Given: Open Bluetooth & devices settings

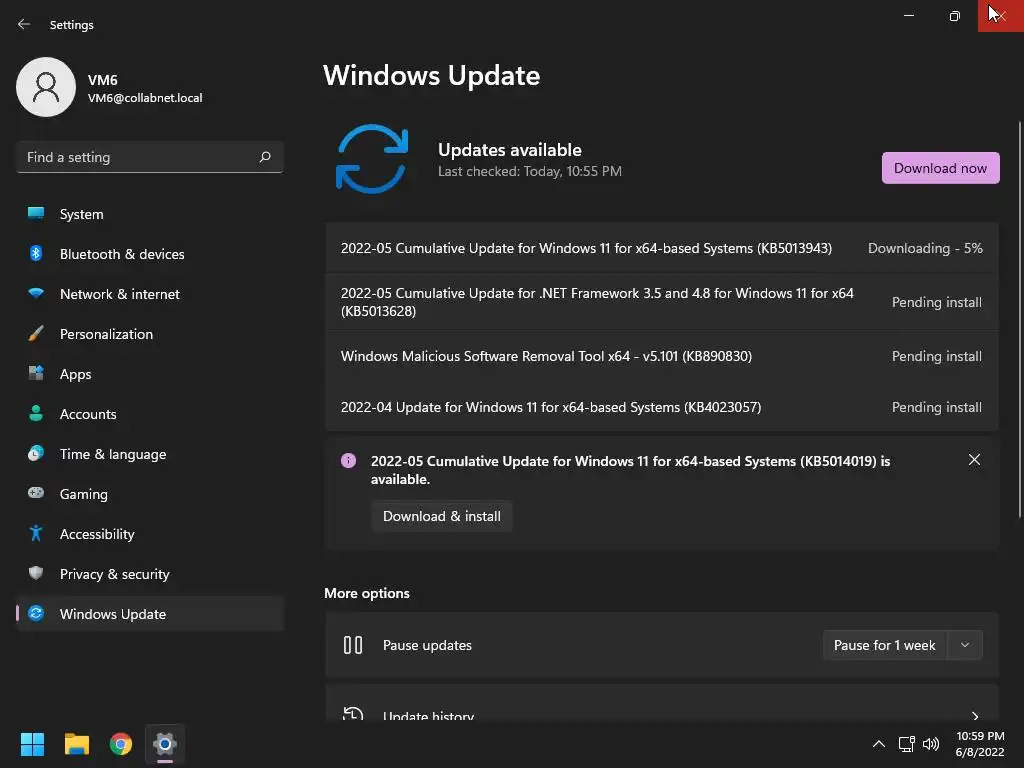Looking at the screenshot, I should (x=150, y=253).
